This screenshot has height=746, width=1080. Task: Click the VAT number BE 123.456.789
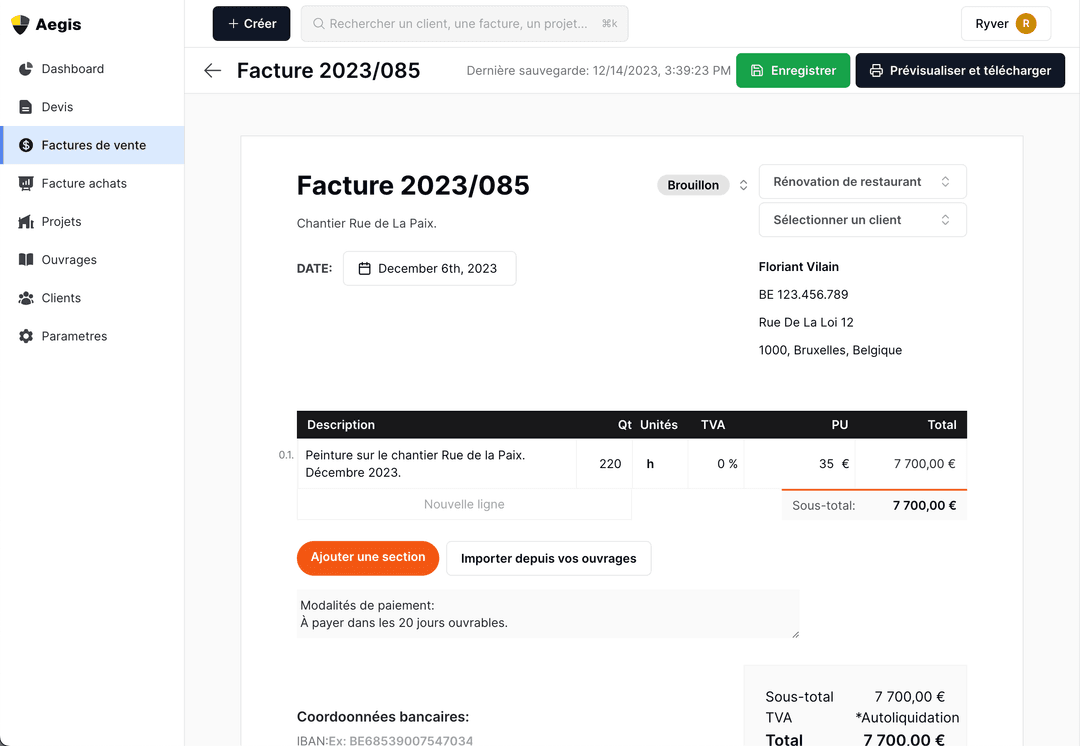pyautogui.click(x=803, y=294)
